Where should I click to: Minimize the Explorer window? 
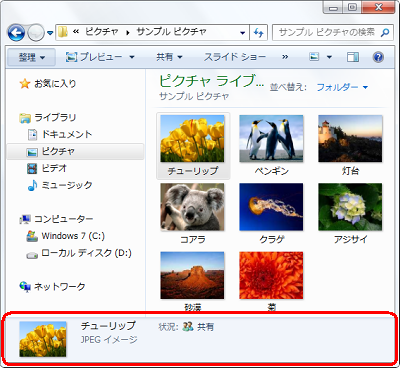[x=334, y=7]
